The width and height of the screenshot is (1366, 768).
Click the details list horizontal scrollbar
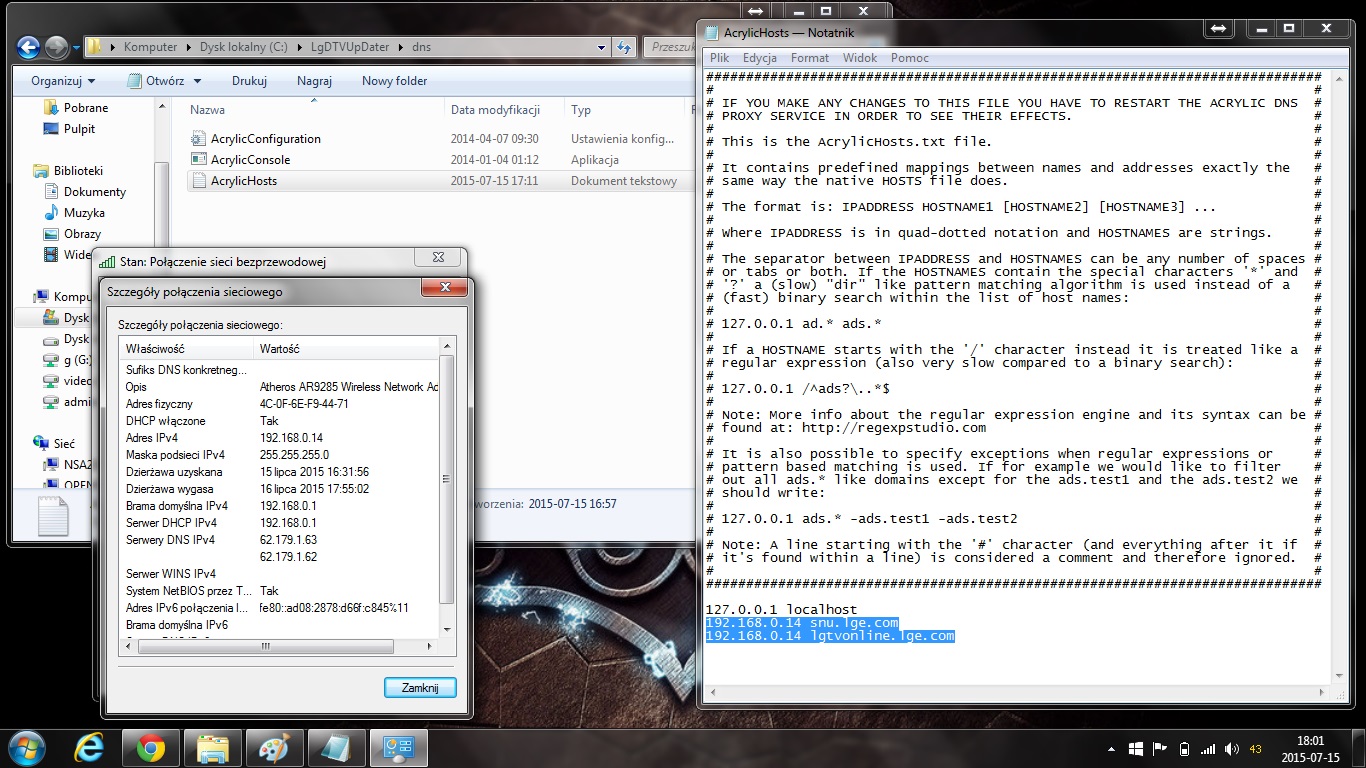click(279, 646)
